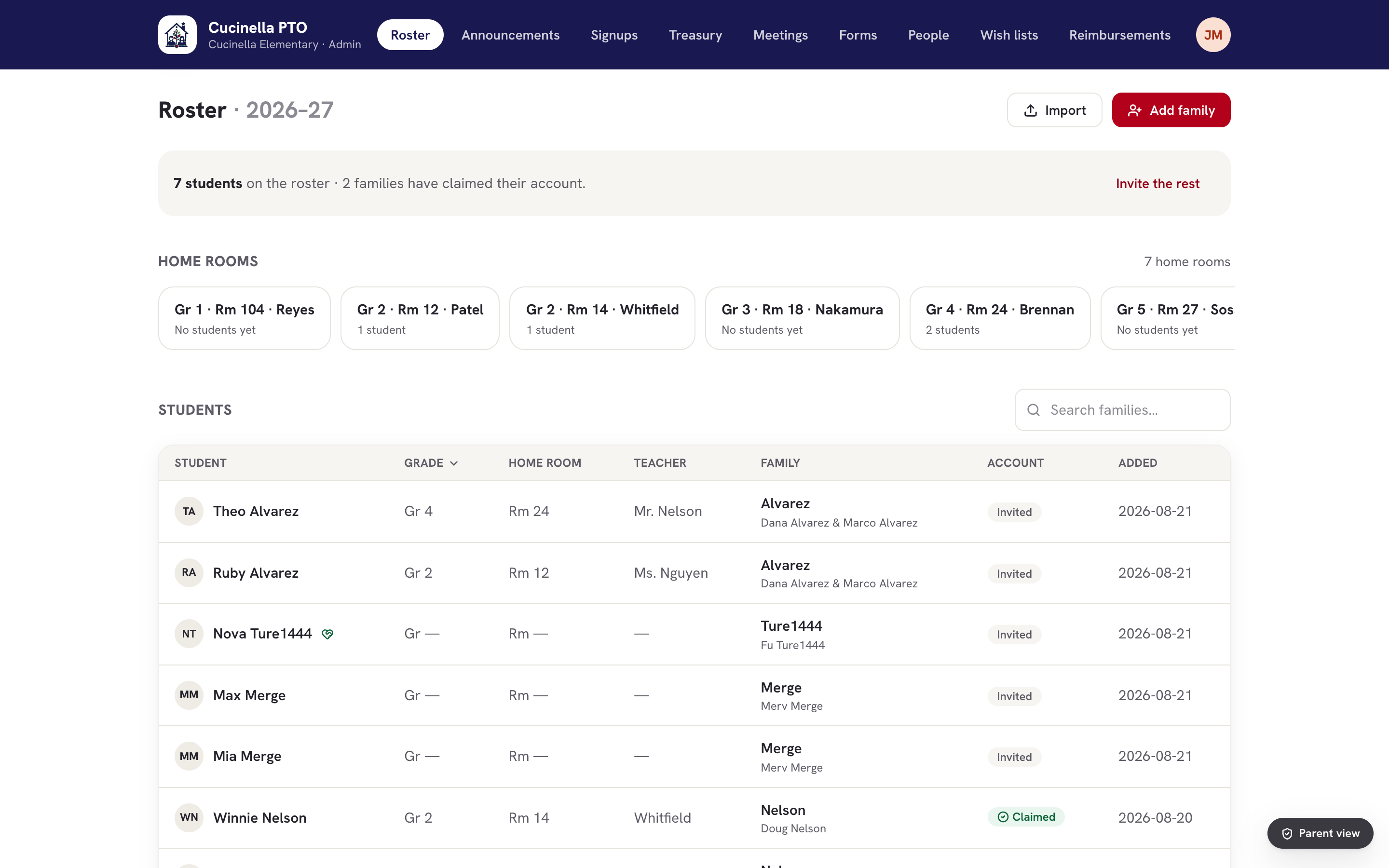Click the Family column header

click(x=780, y=463)
